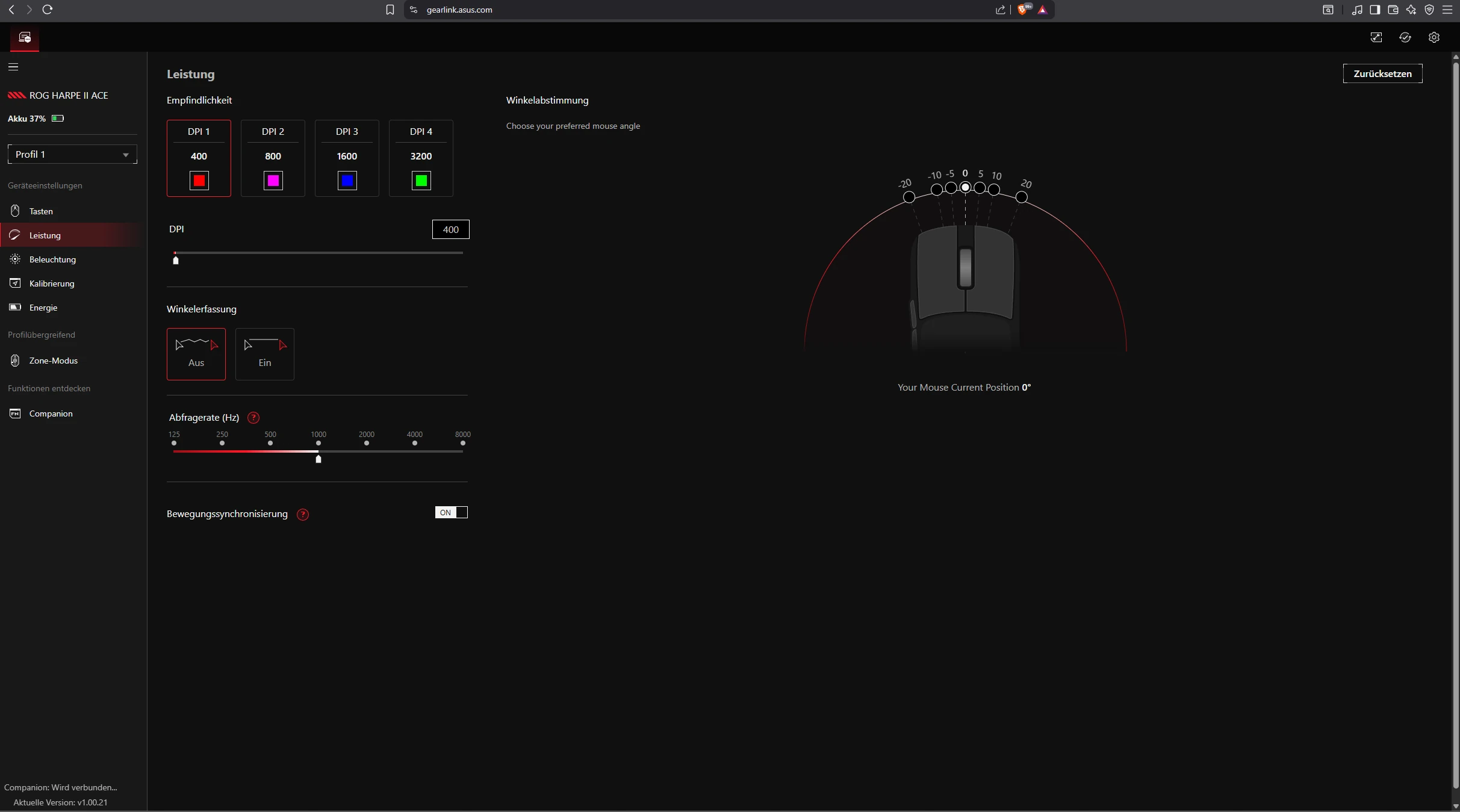
Task: Click the magenta DPI 2 color swatch
Action: pyautogui.click(x=273, y=181)
